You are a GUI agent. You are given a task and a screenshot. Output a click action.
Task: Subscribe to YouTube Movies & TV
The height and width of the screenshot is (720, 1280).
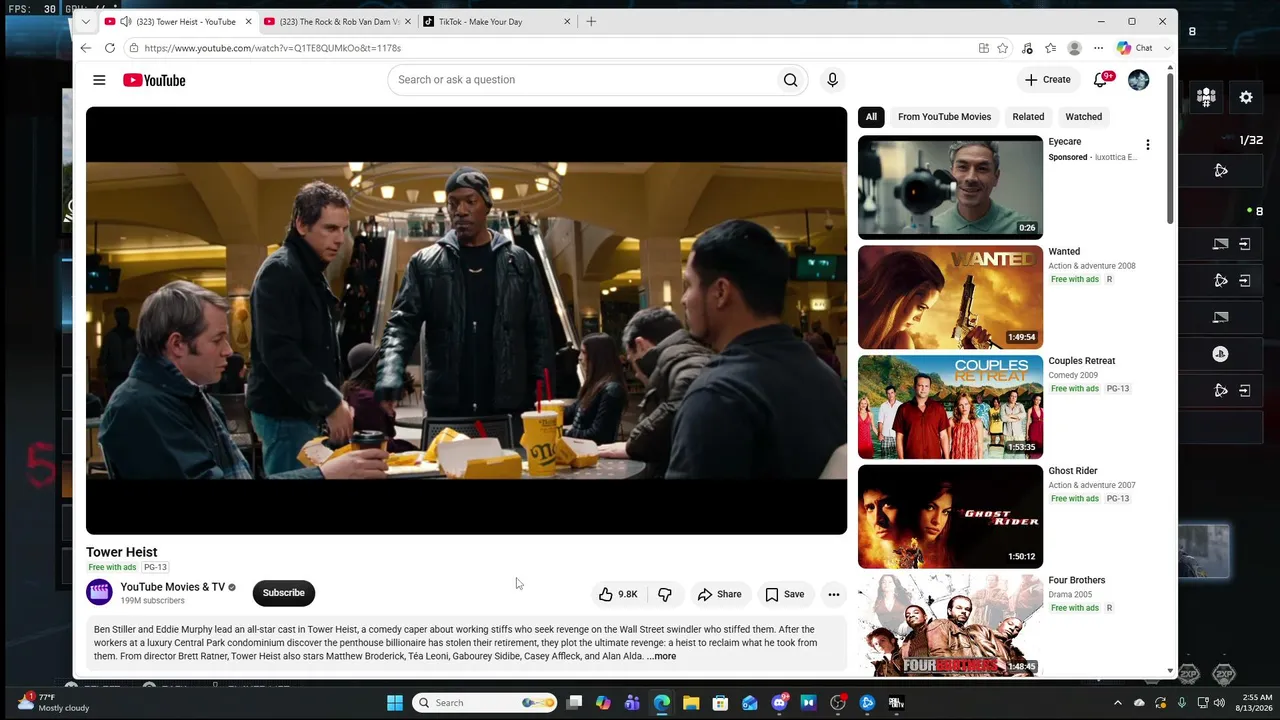tap(284, 593)
